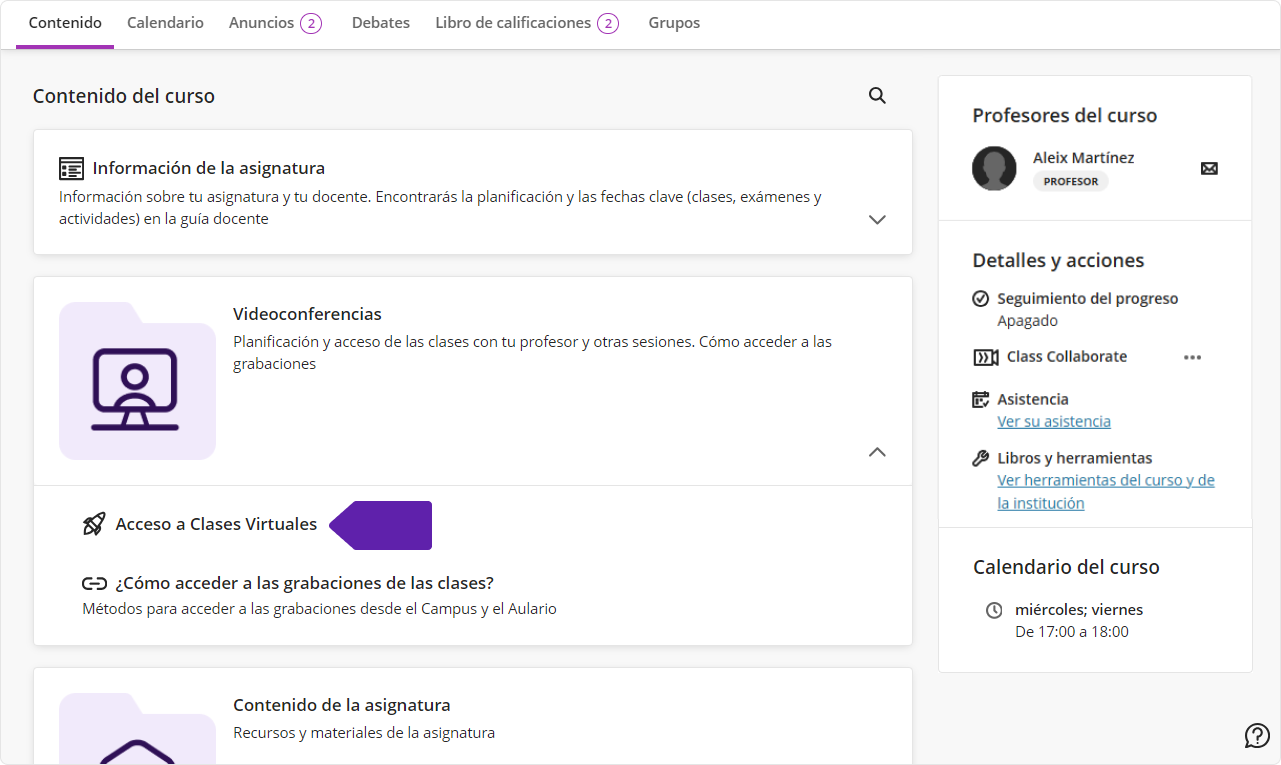Switch to the Contenido tab

pos(65,22)
